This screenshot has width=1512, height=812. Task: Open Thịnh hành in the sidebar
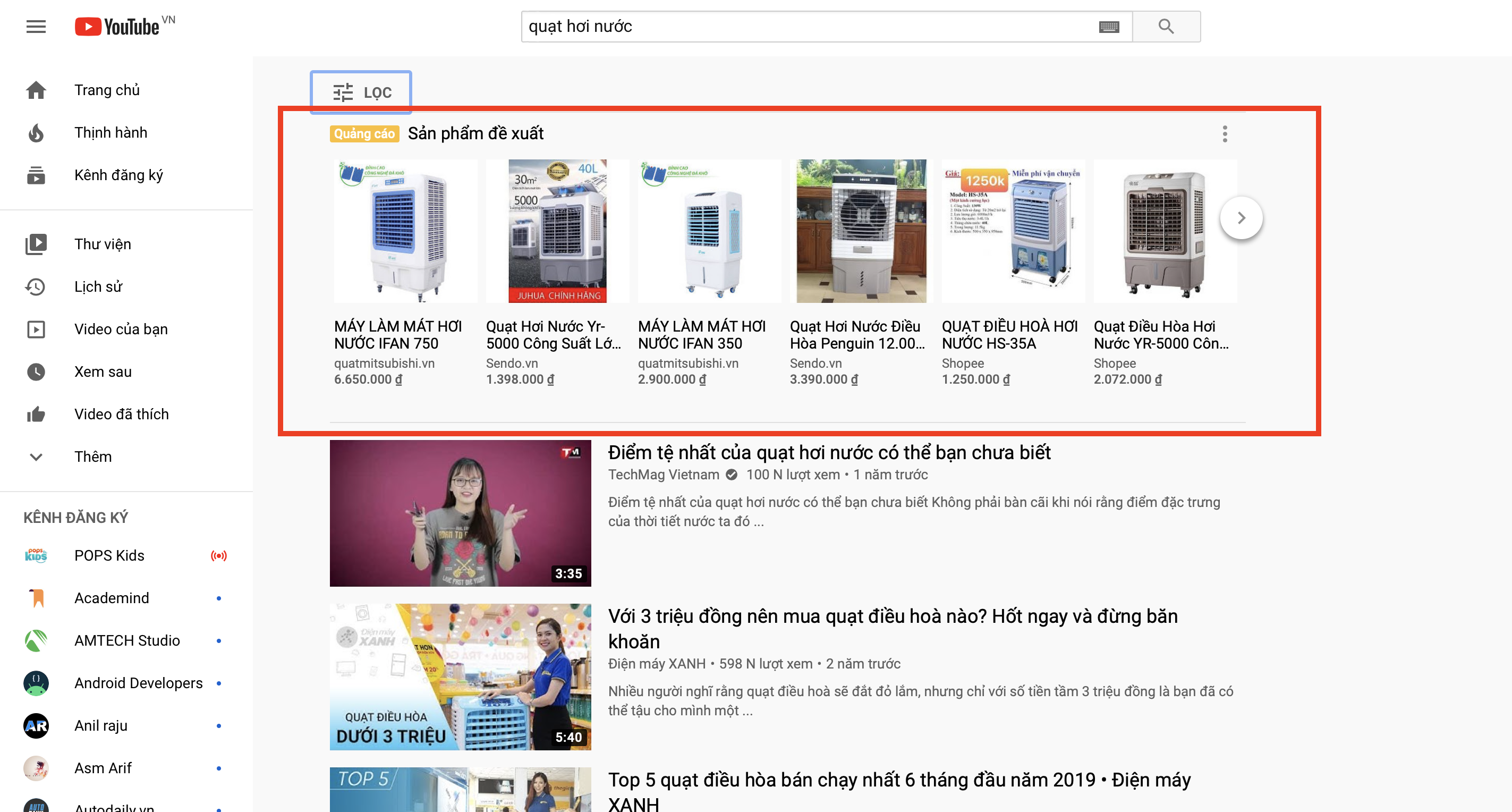pyautogui.click(x=111, y=133)
